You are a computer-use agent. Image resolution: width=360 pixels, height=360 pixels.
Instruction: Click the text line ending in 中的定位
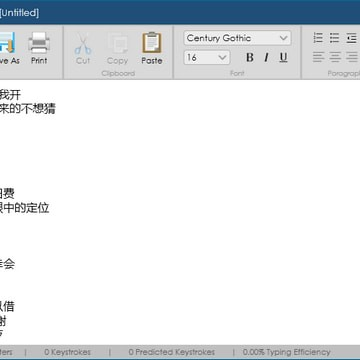[x=25, y=208]
